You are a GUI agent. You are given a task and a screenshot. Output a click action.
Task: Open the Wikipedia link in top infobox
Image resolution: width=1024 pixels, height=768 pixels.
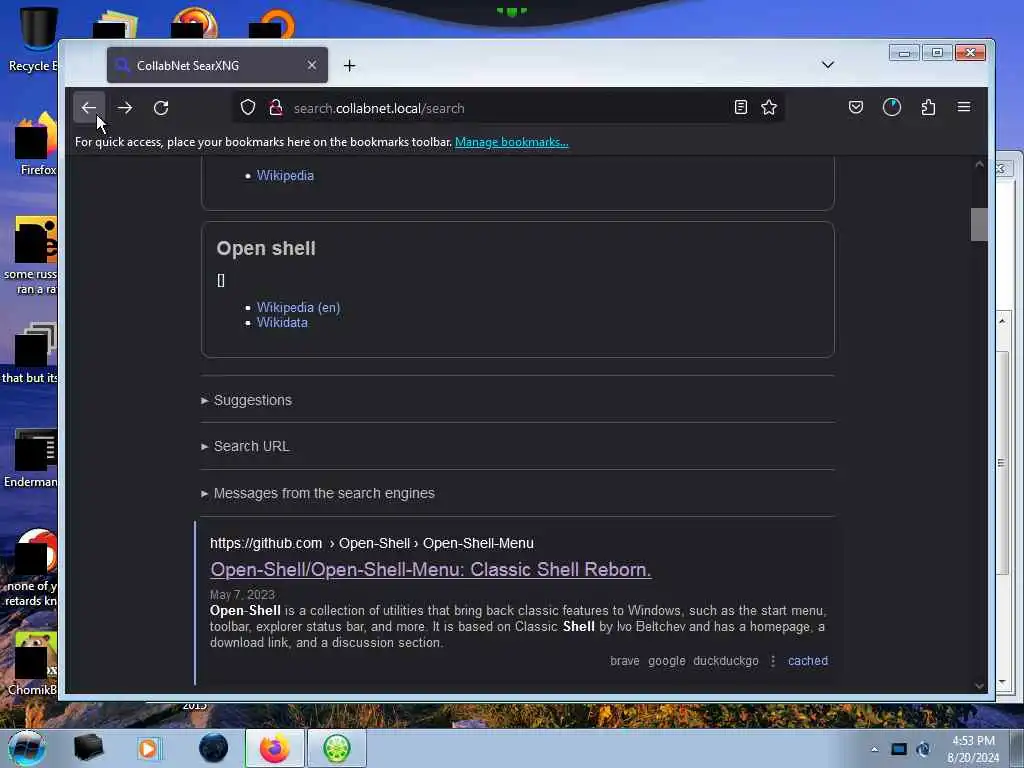pyautogui.click(x=285, y=176)
